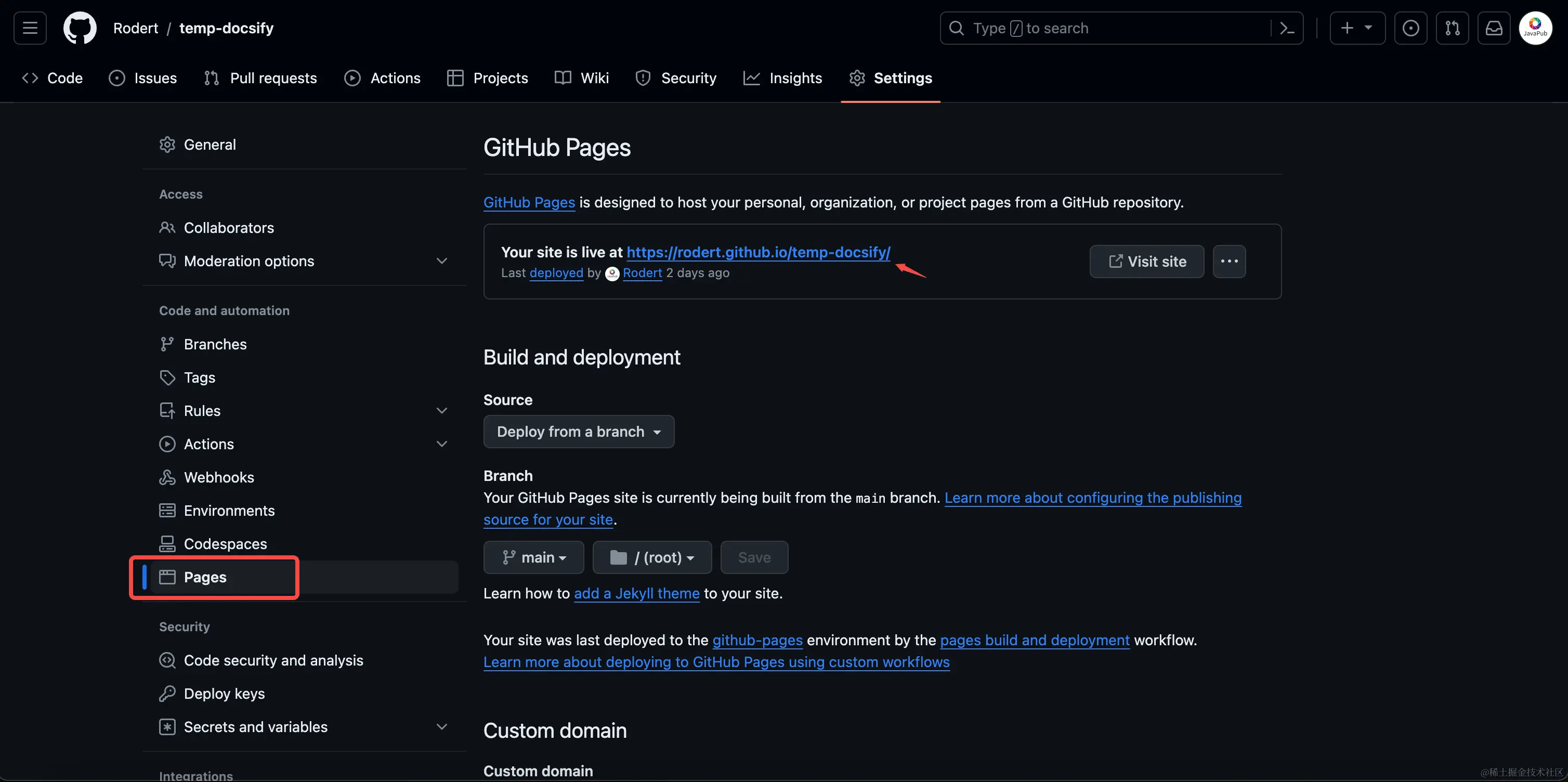Open the add a Jekyll theme link
This screenshot has width=1568, height=782.
coord(636,593)
